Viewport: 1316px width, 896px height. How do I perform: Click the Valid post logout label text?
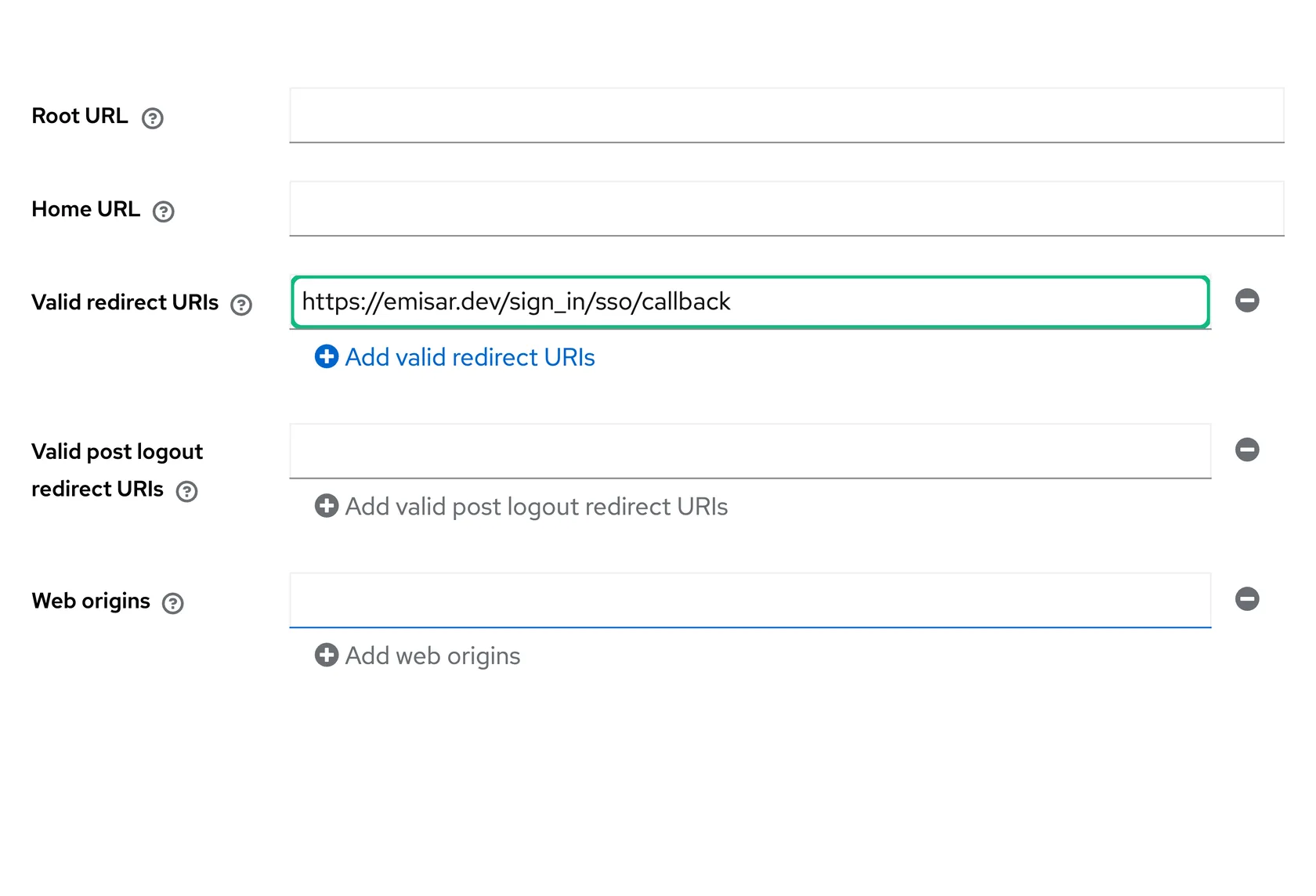(117, 470)
